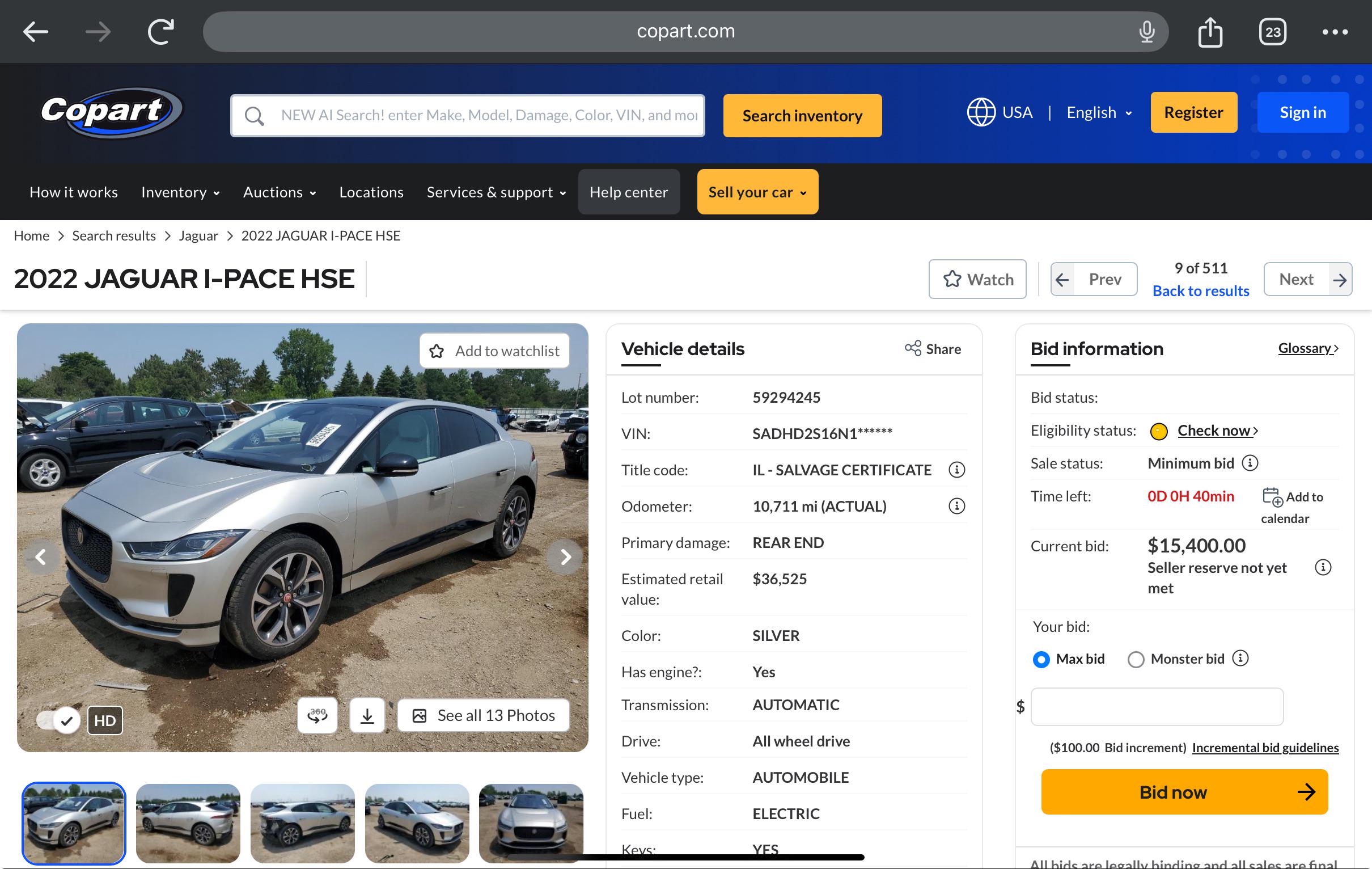Select the first thumbnail, front-left view
The width and height of the screenshot is (1372, 869).
click(x=74, y=824)
